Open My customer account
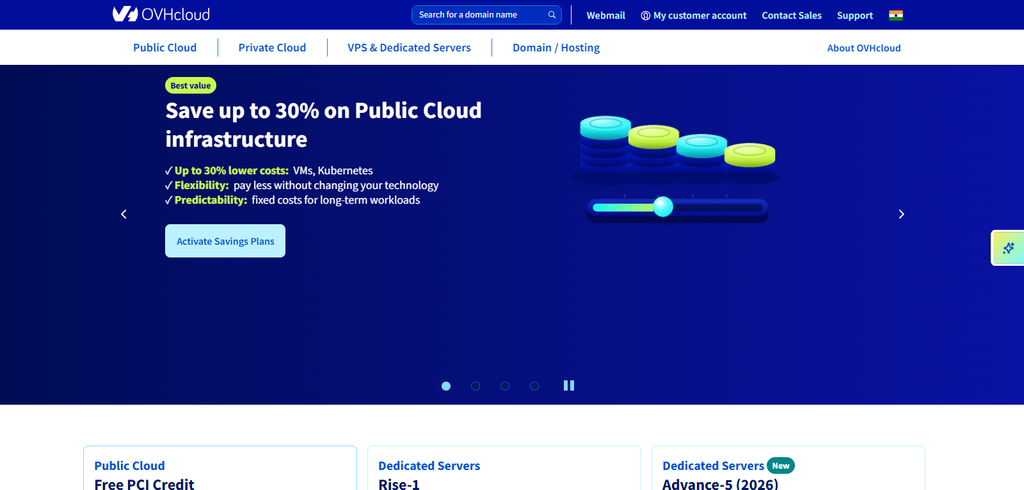The width and height of the screenshot is (1024, 490). tap(694, 16)
